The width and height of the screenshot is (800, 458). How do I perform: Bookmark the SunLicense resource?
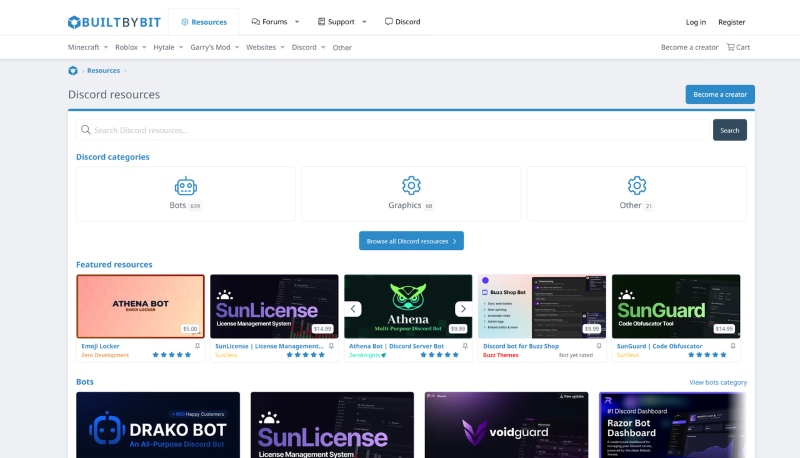point(331,346)
